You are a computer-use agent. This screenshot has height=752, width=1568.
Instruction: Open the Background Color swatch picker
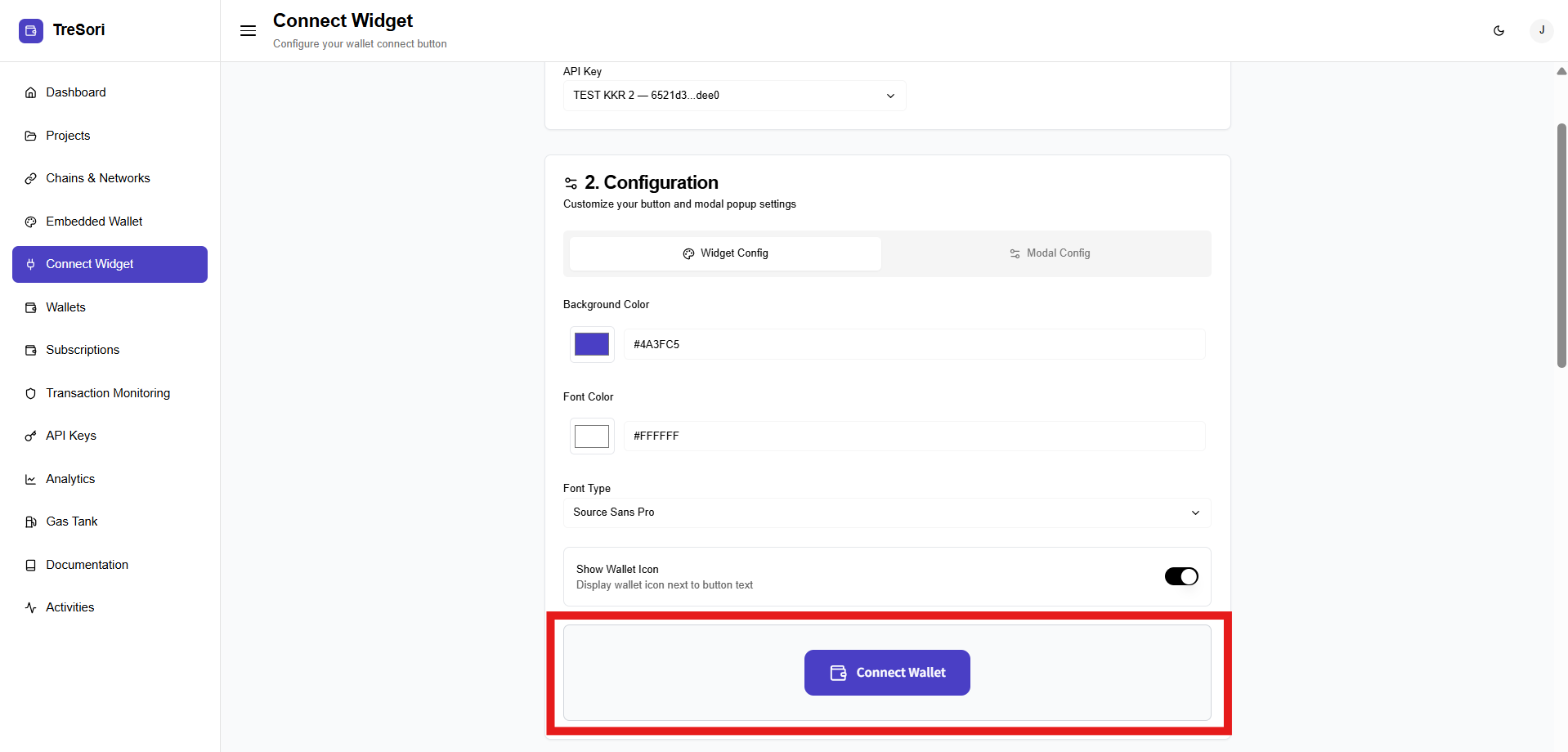tap(592, 344)
